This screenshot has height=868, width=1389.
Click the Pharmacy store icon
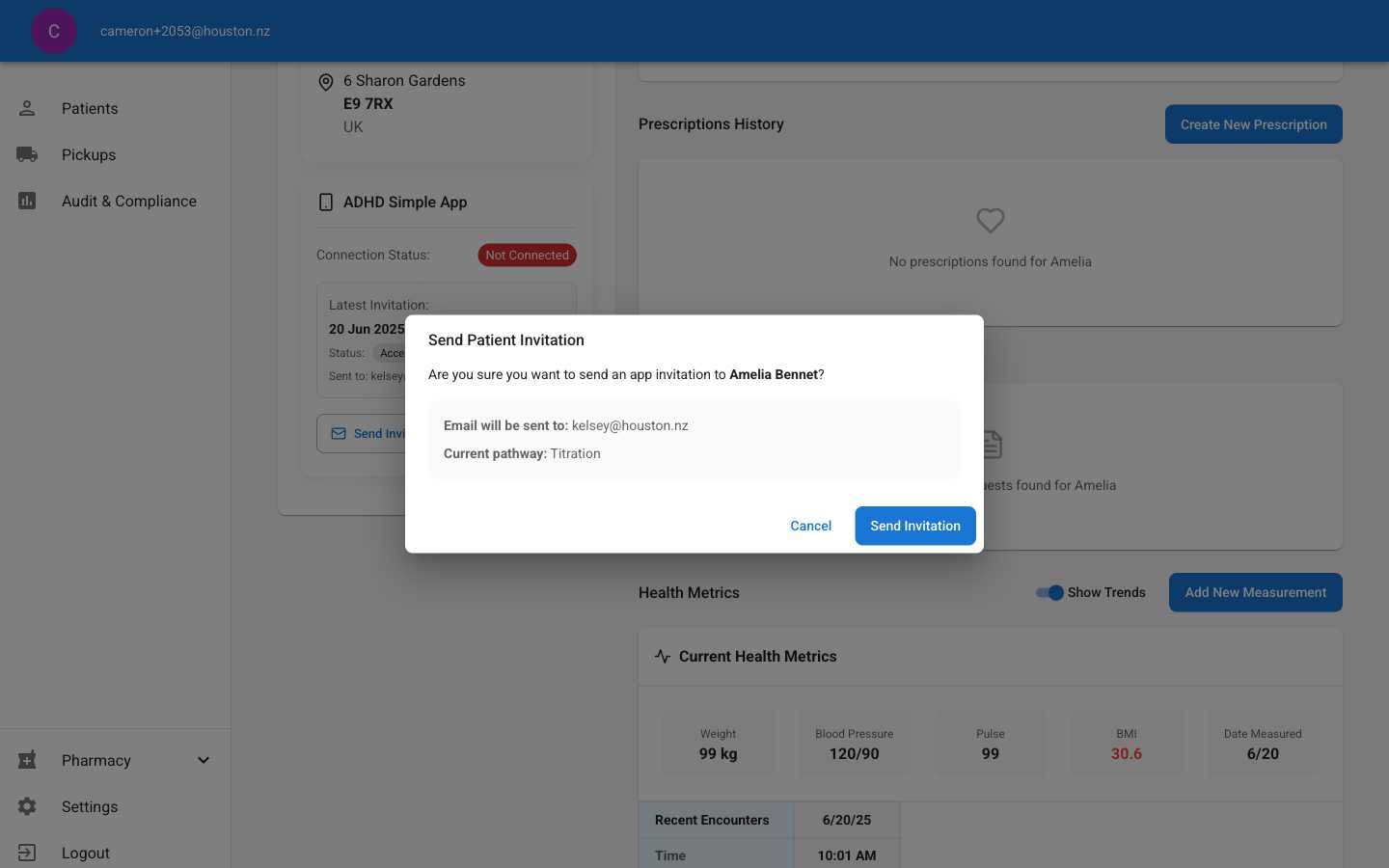(27, 760)
